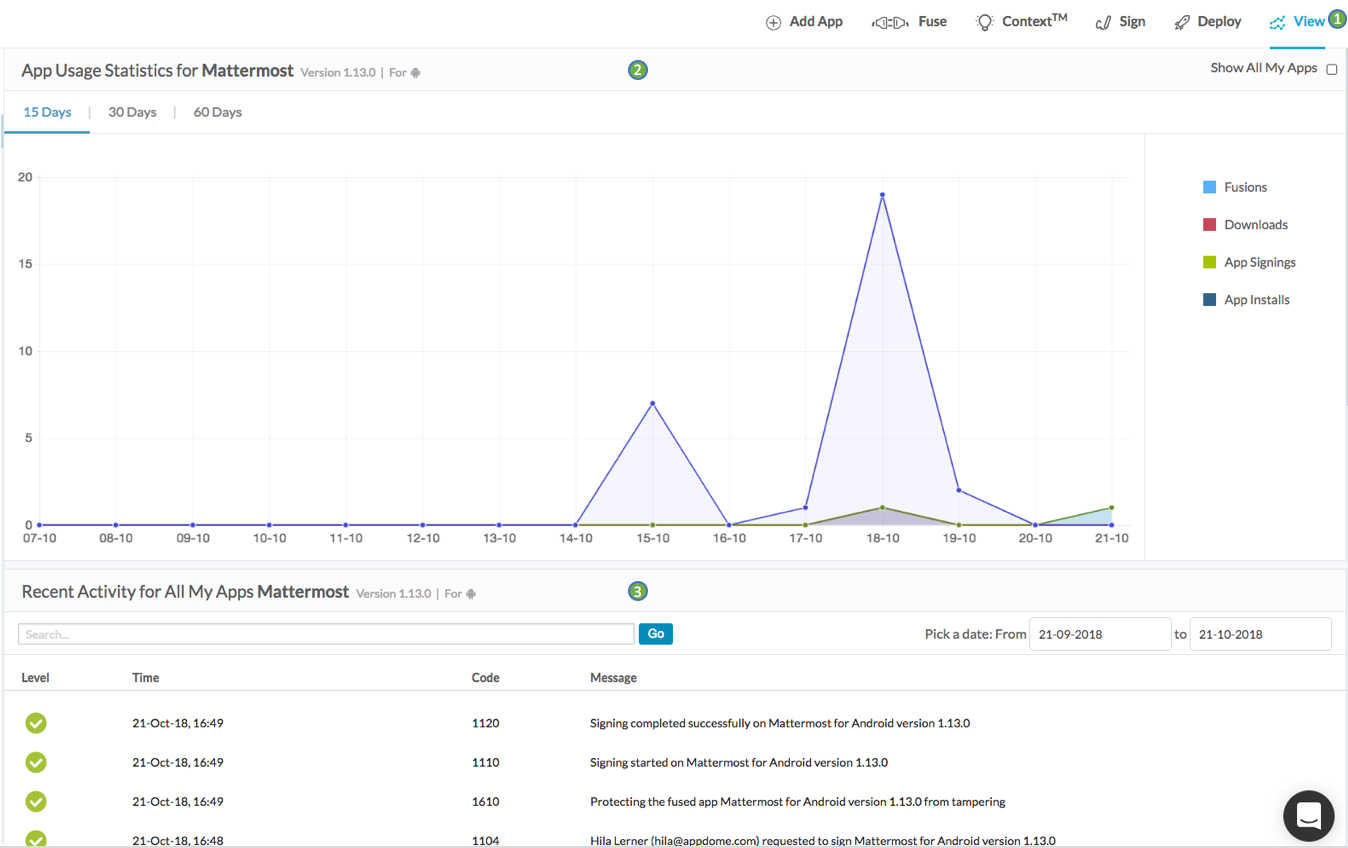
Task: Click the Code column header
Action: (x=486, y=678)
